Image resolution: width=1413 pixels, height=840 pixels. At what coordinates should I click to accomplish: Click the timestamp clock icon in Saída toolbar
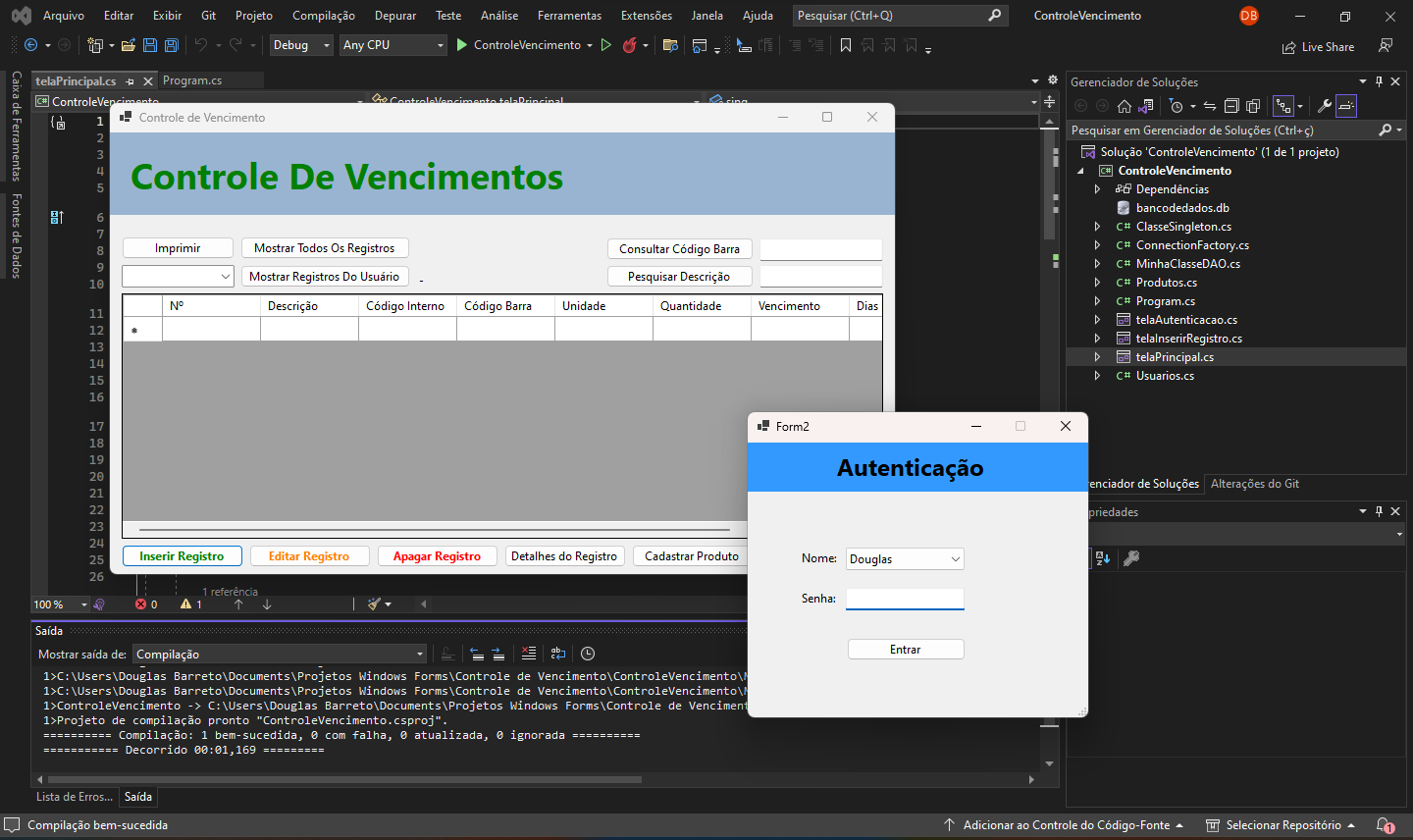(588, 654)
